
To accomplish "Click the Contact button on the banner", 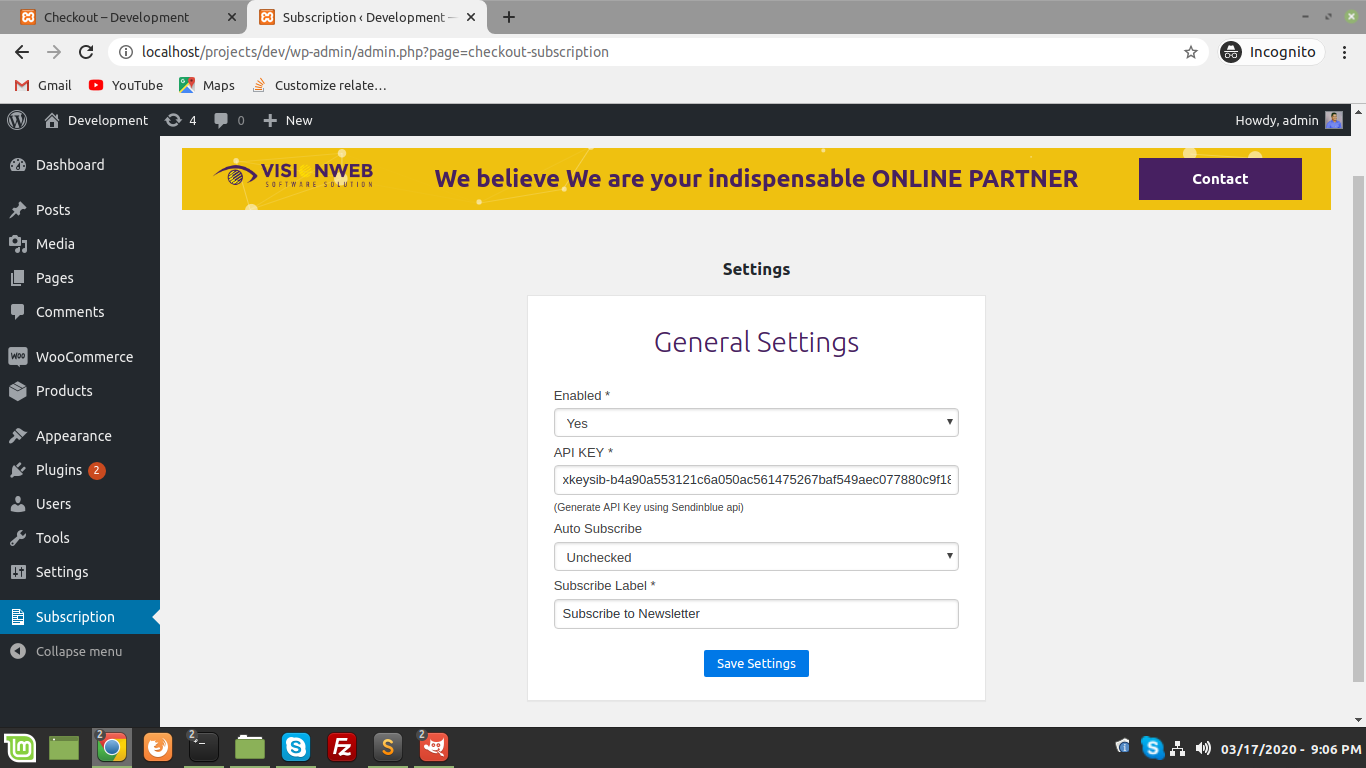I will tap(1220, 179).
